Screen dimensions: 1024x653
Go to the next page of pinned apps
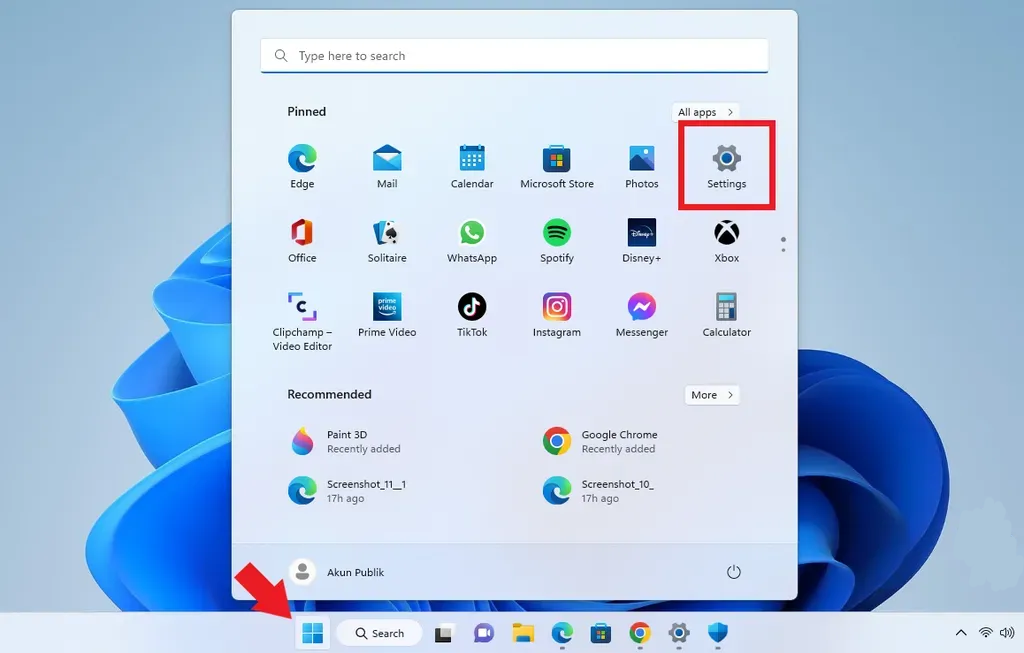click(x=783, y=250)
